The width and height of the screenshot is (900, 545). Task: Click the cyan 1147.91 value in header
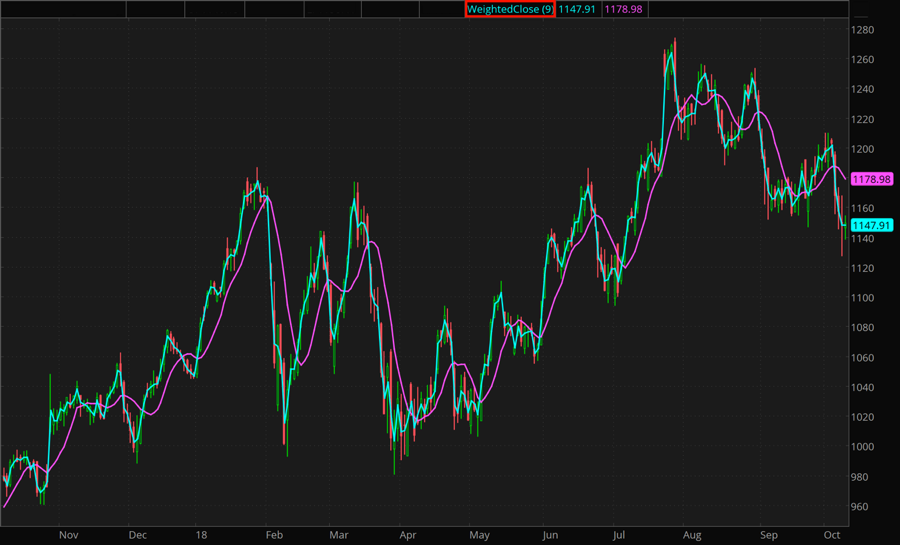pyautogui.click(x=577, y=9)
